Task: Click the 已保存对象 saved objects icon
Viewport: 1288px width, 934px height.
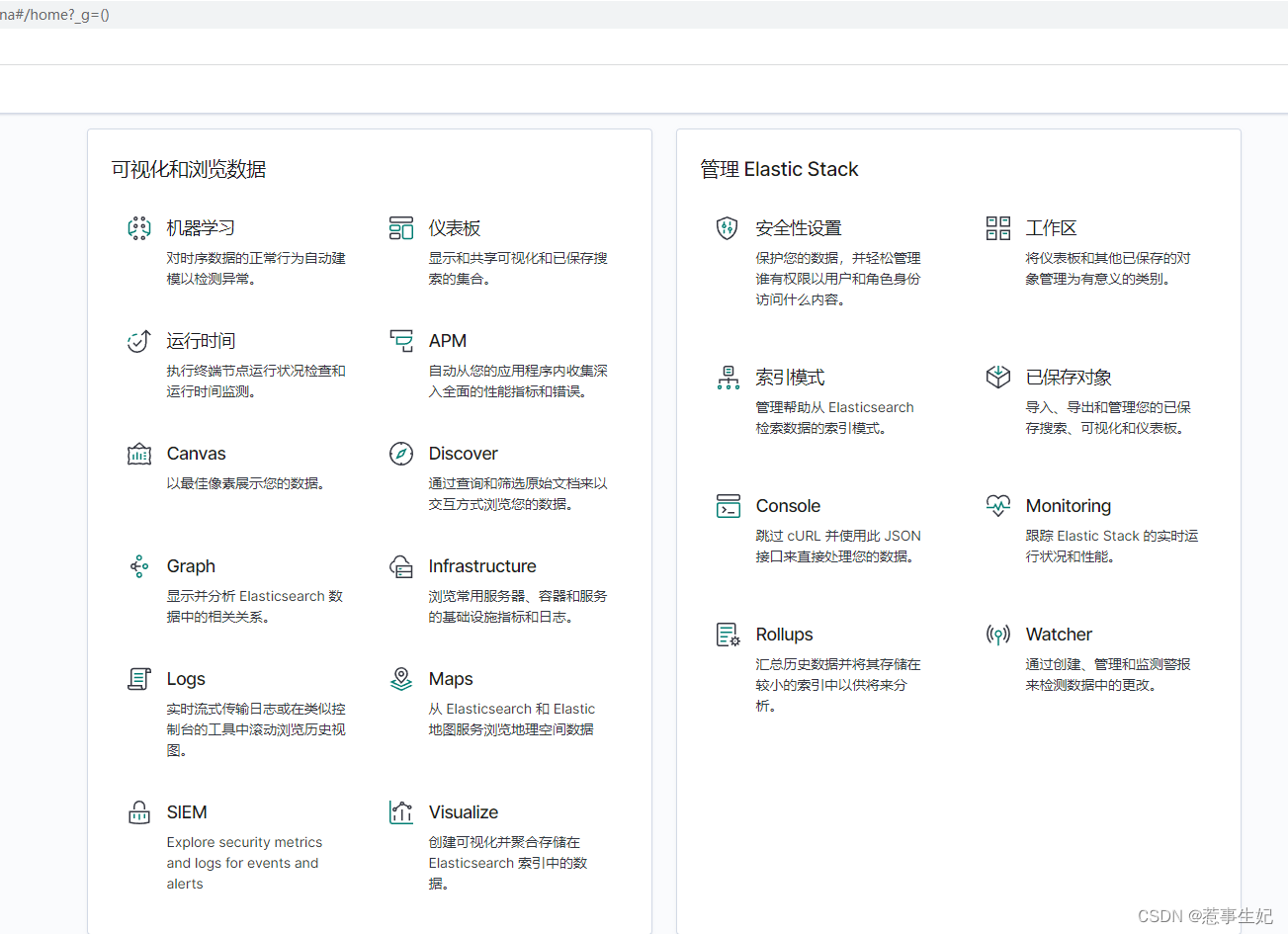Action: click(998, 377)
